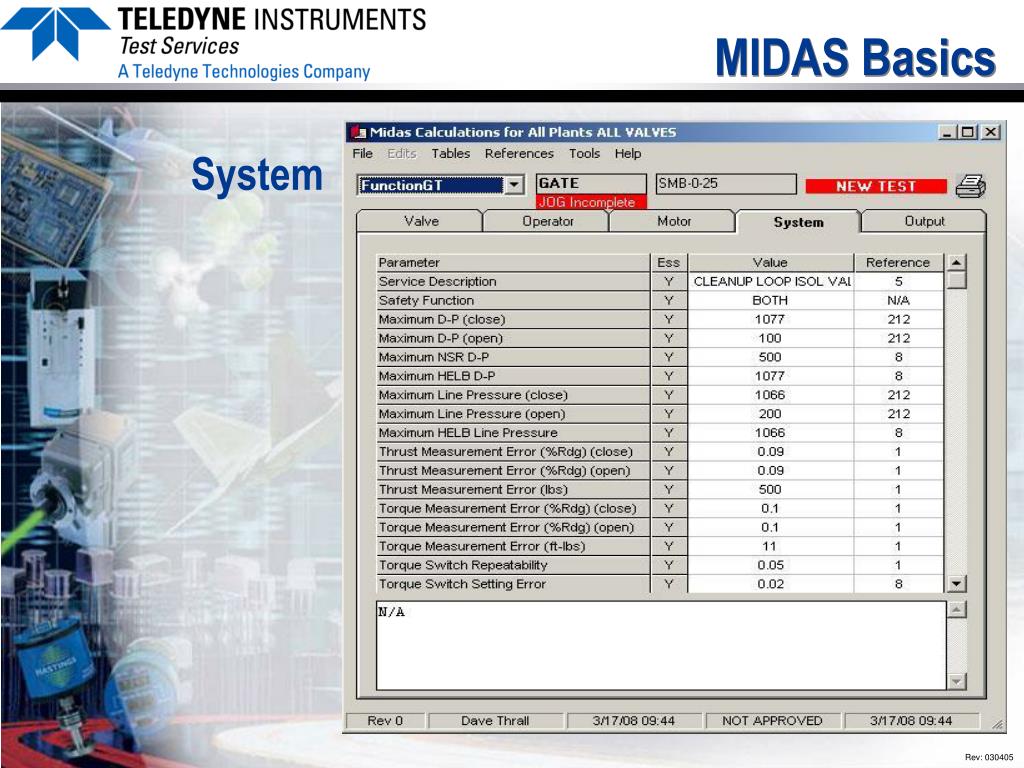This screenshot has height=768, width=1024.
Task: Click the value 200 for Maximum Line Pressure (open)
Action: [771, 414]
